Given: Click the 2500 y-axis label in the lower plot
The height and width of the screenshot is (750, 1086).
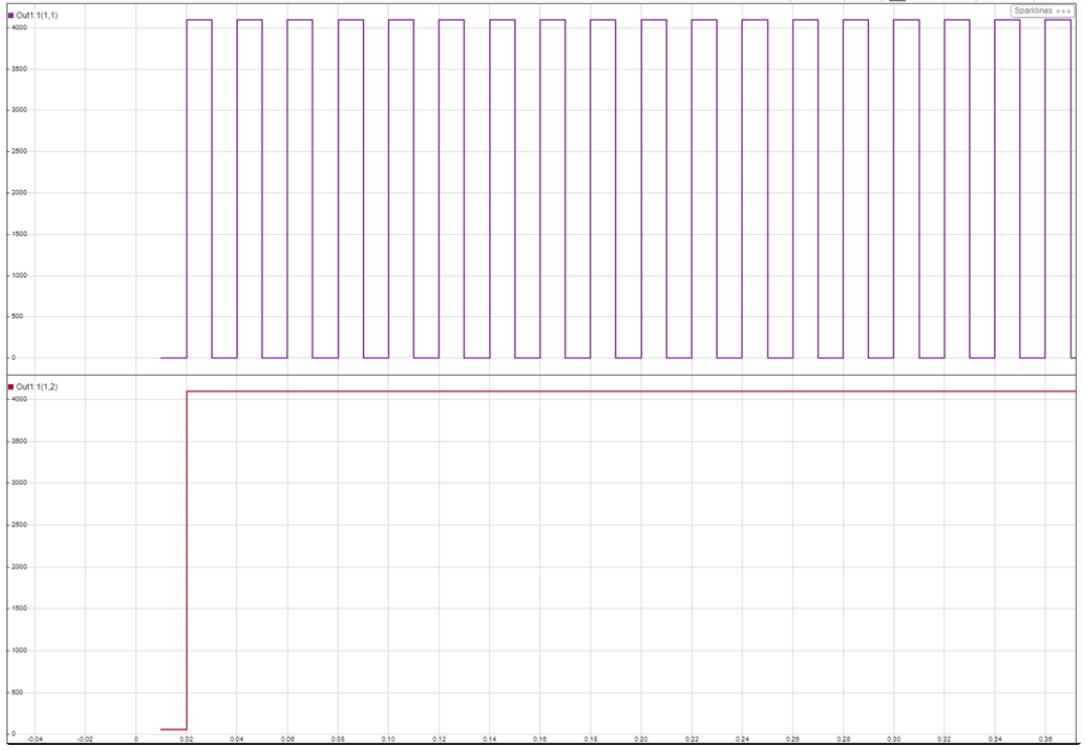Looking at the screenshot, I should [x=18, y=524].
